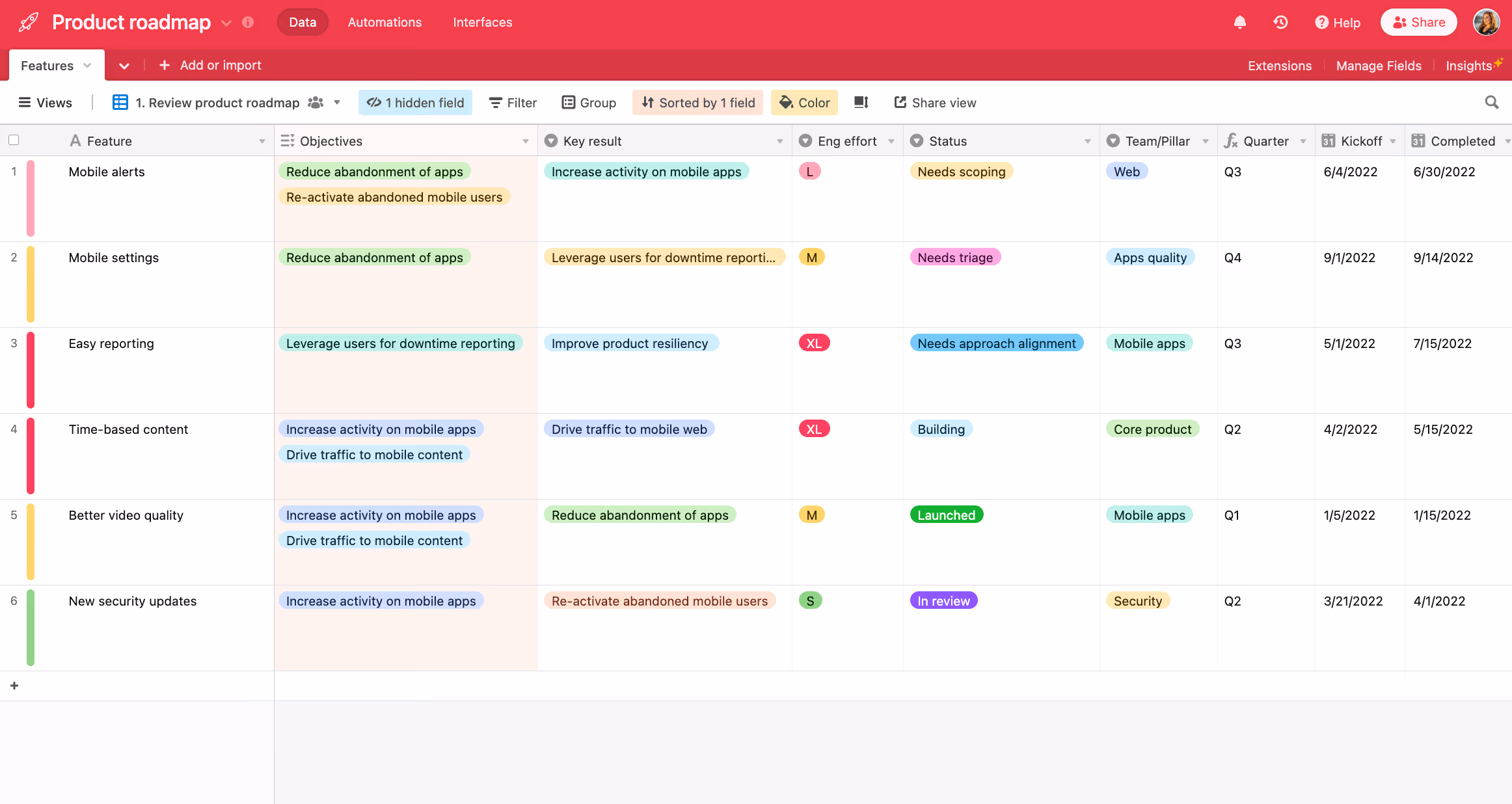The image size is (1512, 804).
Task: Click the search magnifier icon
Action: pos(1492,102)
